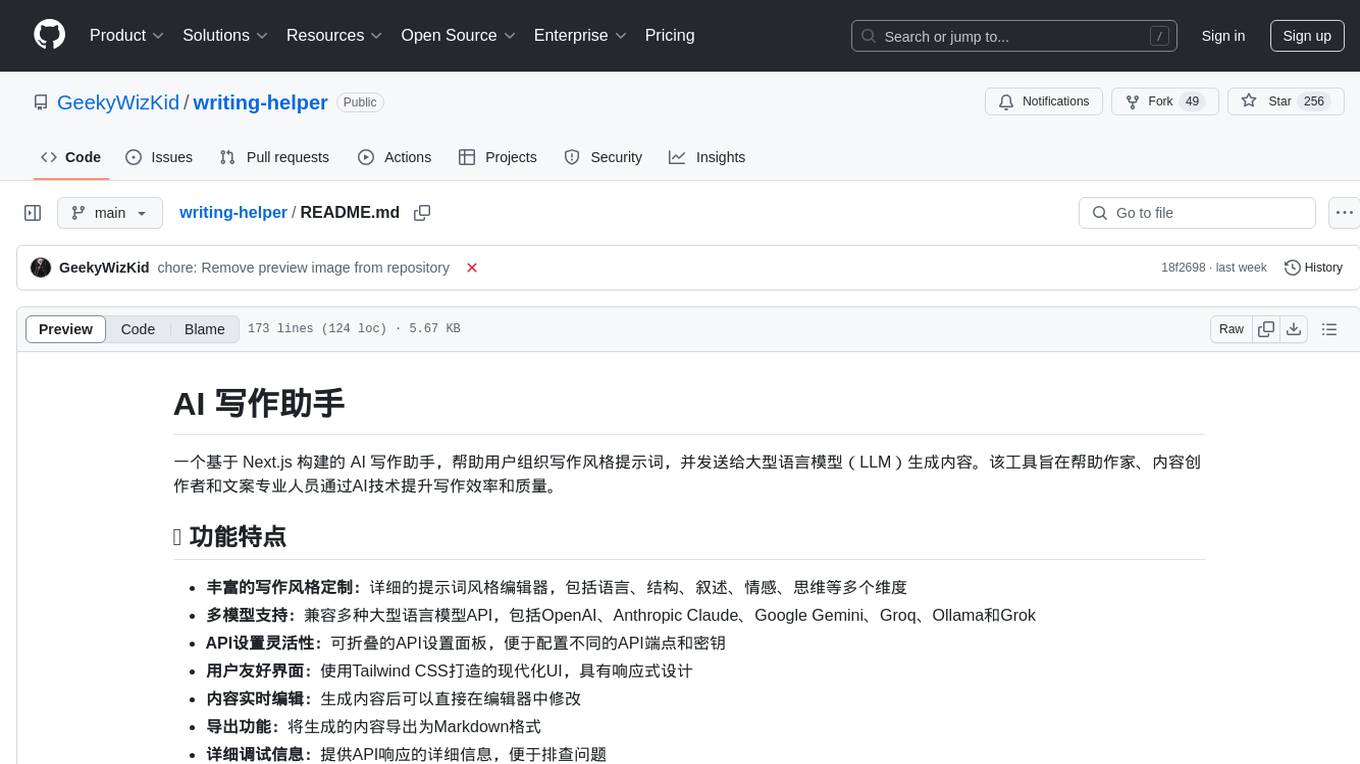Click the Public visibility label
1360x764 pixels.
(360, 102)
